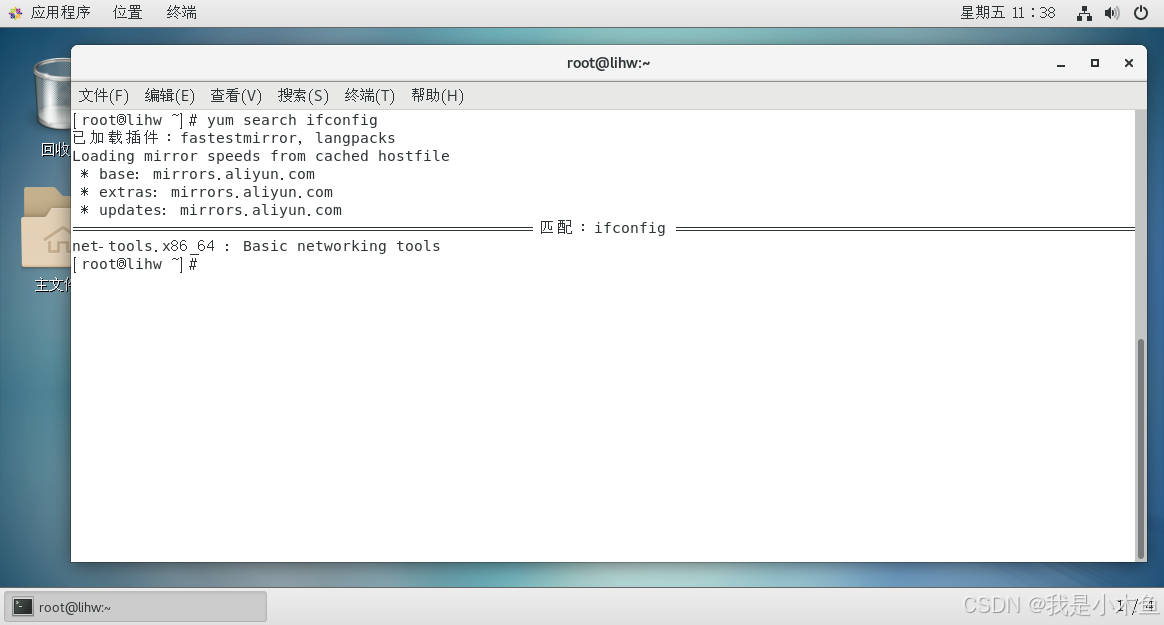Open the 终端(T) menu in terminal window
The width and height of the screenshot is (1164, 625).
coord(370,96)
